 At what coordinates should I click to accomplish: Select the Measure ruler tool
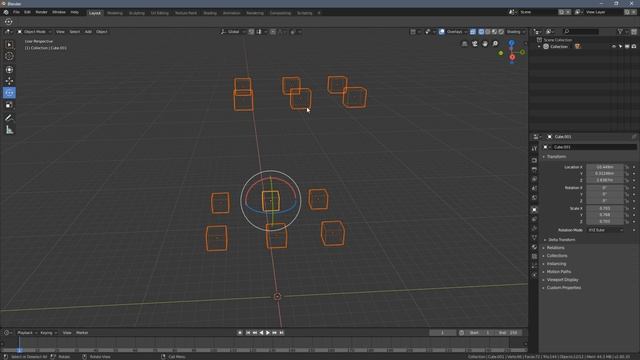(x=9, y=130)
